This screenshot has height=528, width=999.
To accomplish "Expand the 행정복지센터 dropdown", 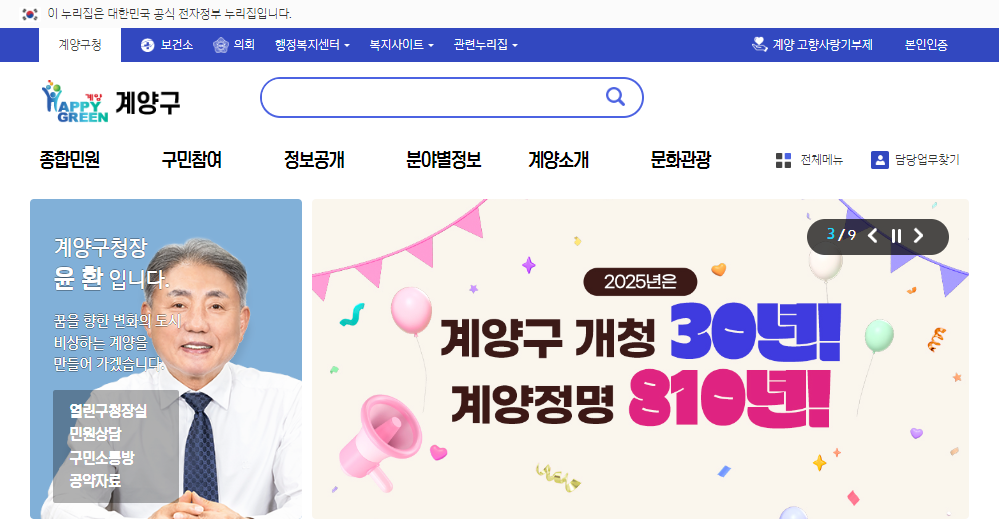I will 312,45.
